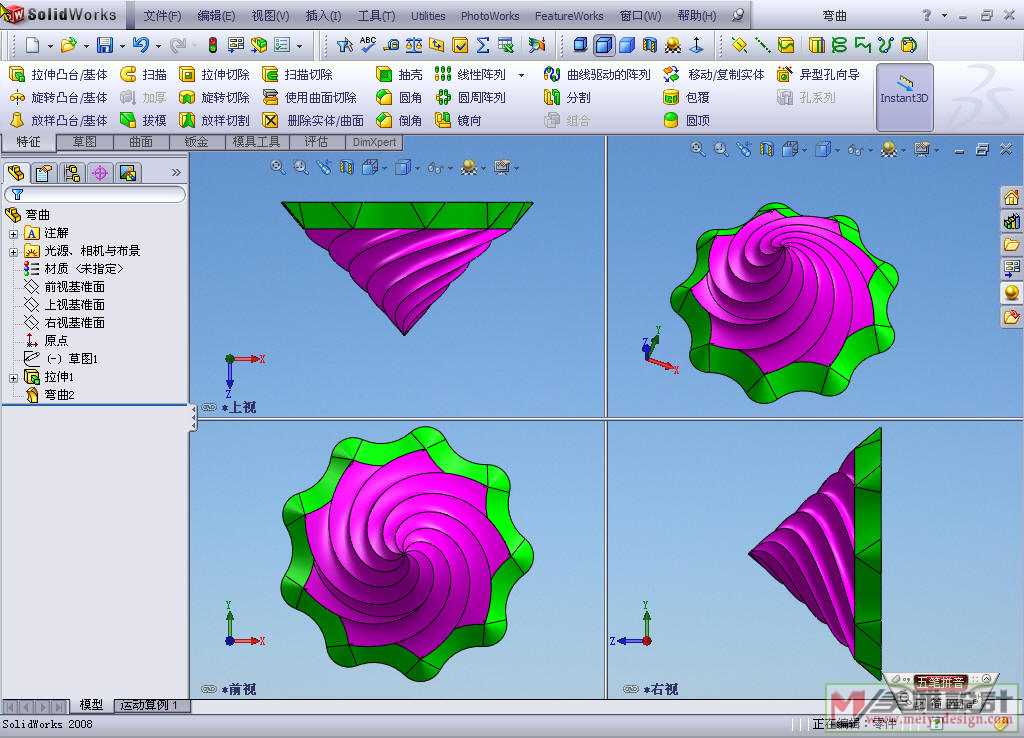Screen dimensions: 1024x738
Task: Select the 抽壳 shell tool
Action: 399,75
